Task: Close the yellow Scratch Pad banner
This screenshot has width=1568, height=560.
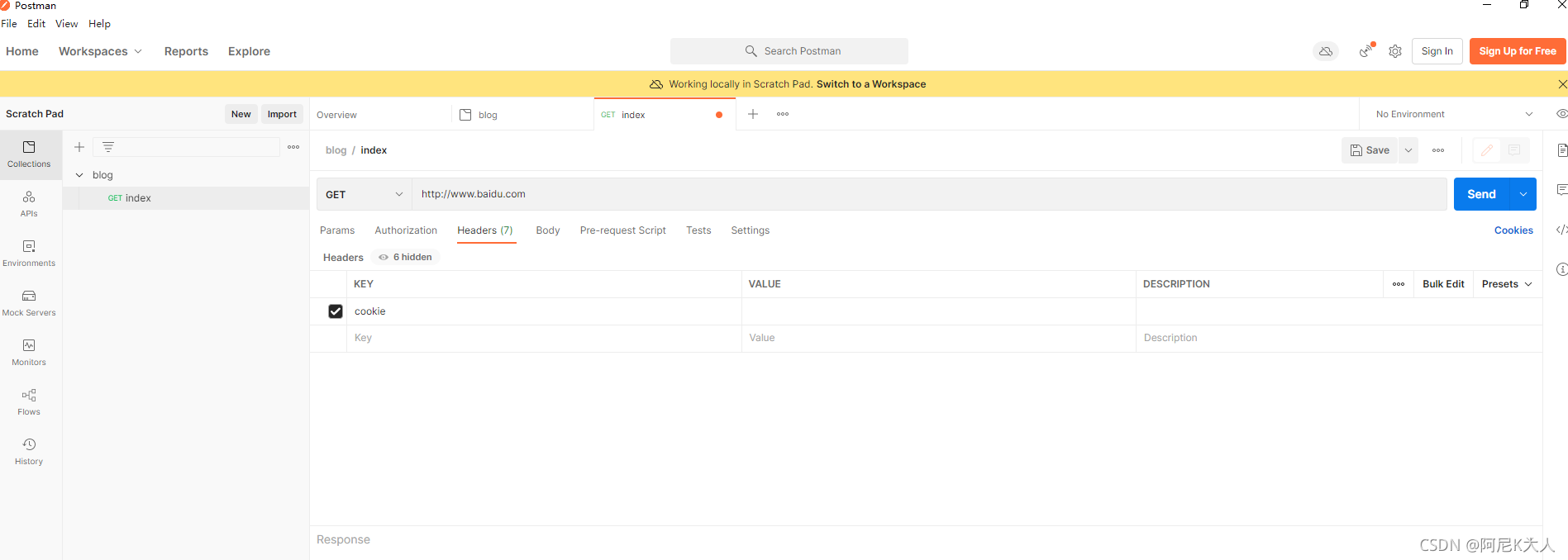Action: click(1562, 84)
